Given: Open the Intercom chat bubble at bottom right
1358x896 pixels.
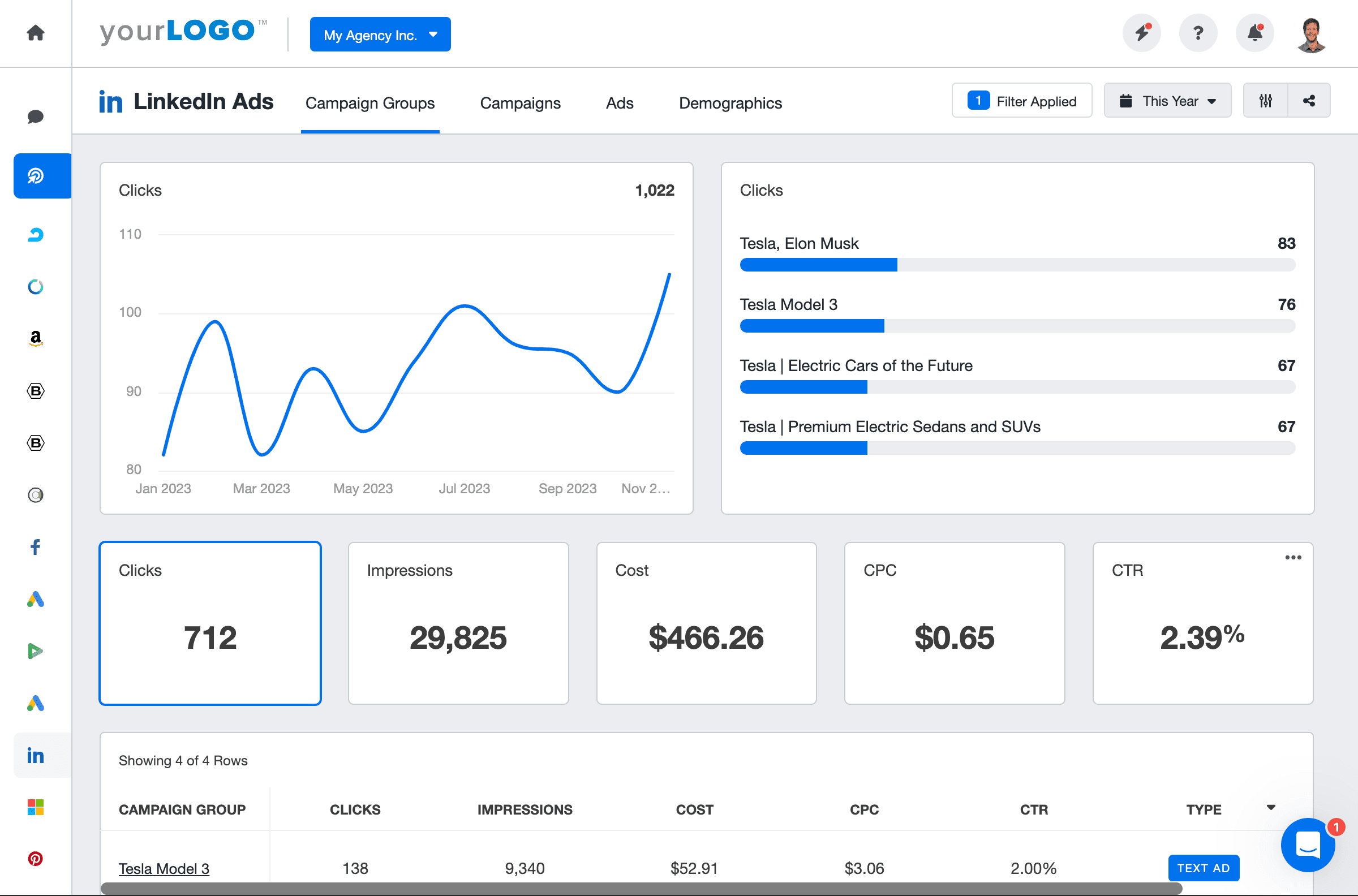Looking at the screenshot, I should [x=1308, y=845].
